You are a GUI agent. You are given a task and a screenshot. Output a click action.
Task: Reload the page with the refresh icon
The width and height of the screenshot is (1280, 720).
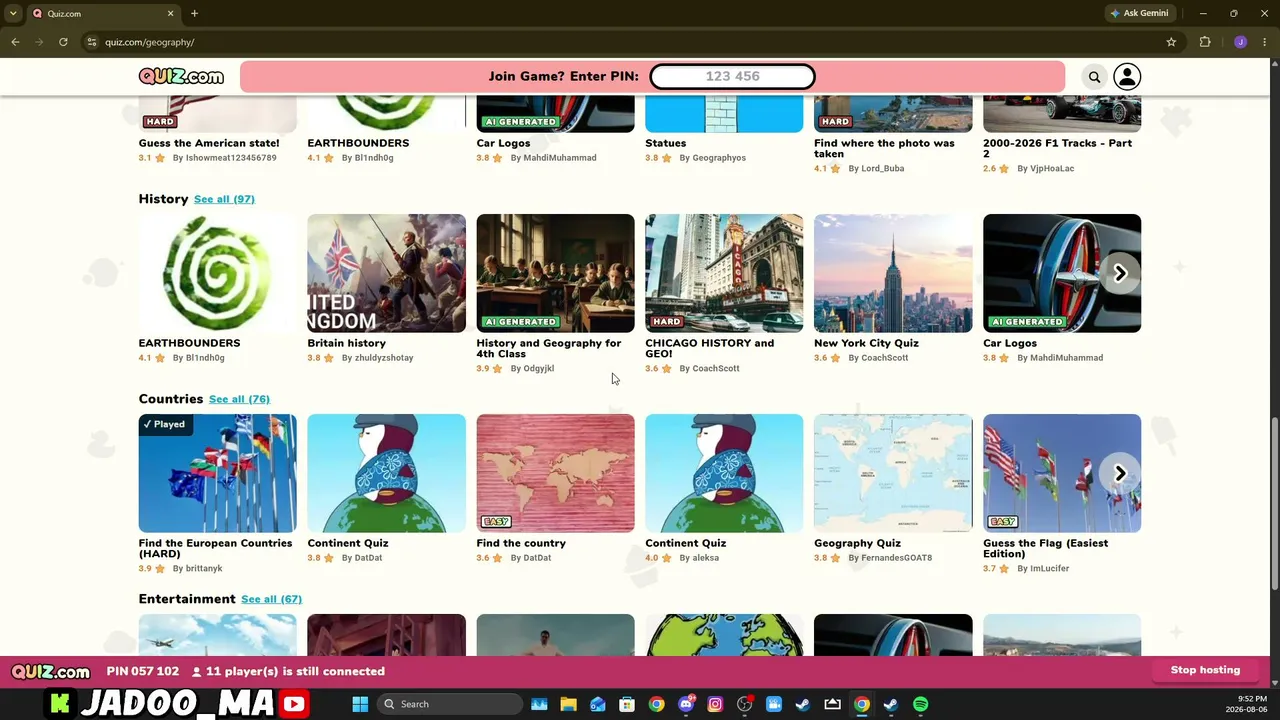(x=63, y=42)
